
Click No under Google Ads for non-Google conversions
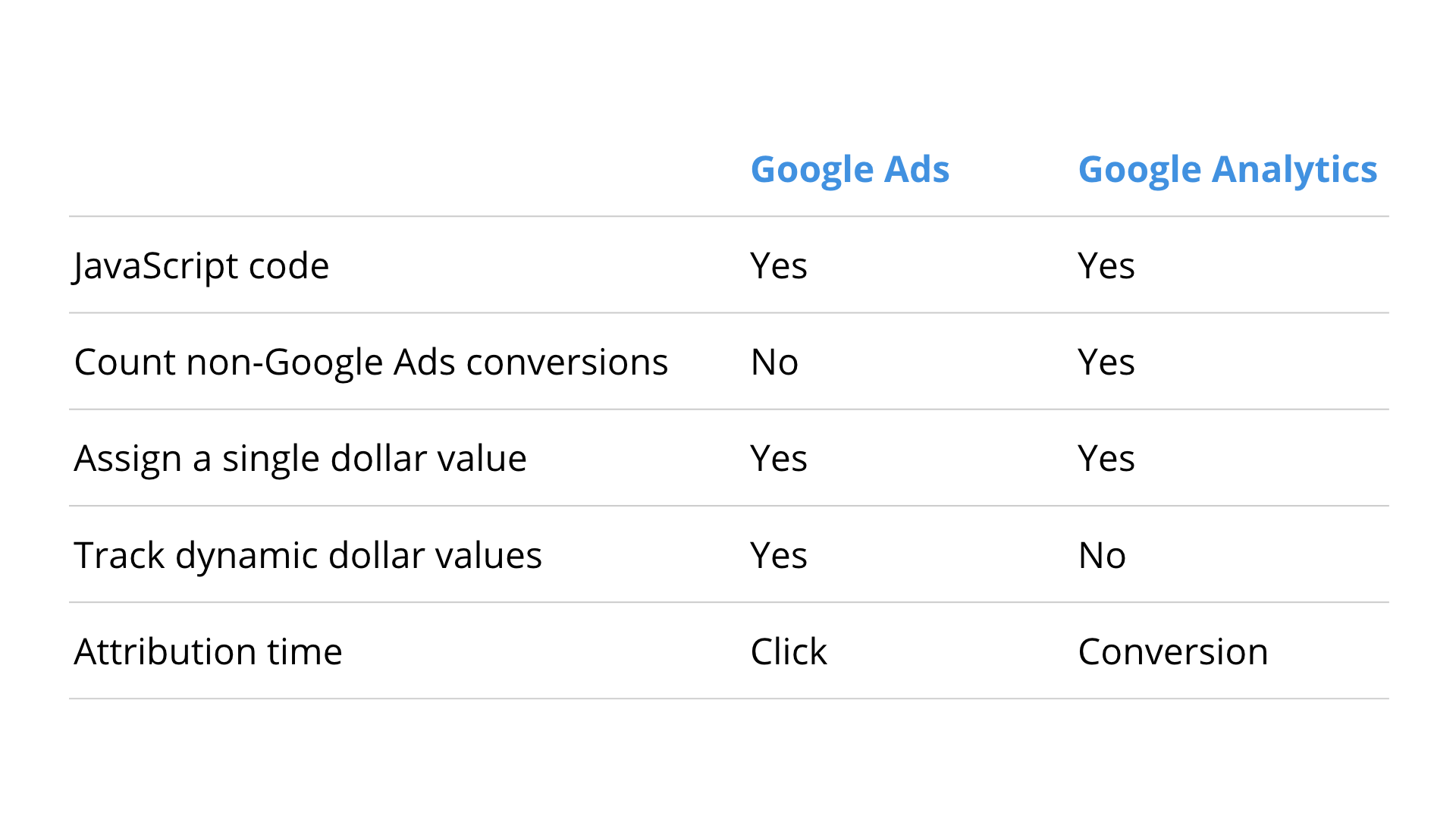pos(774,362)
